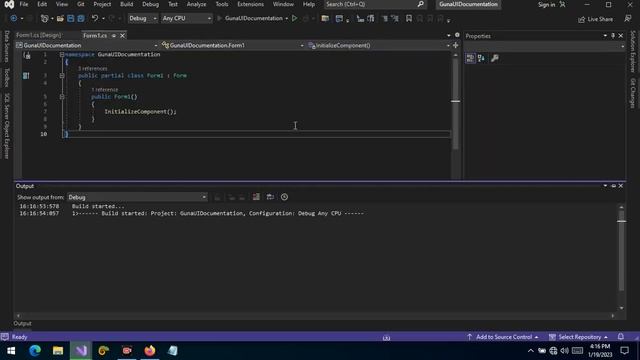Screen dimensions: 640x360
Task: Open the GunaUIDocumentation.Form1 type dropdown
Action: tap(233, 45)
